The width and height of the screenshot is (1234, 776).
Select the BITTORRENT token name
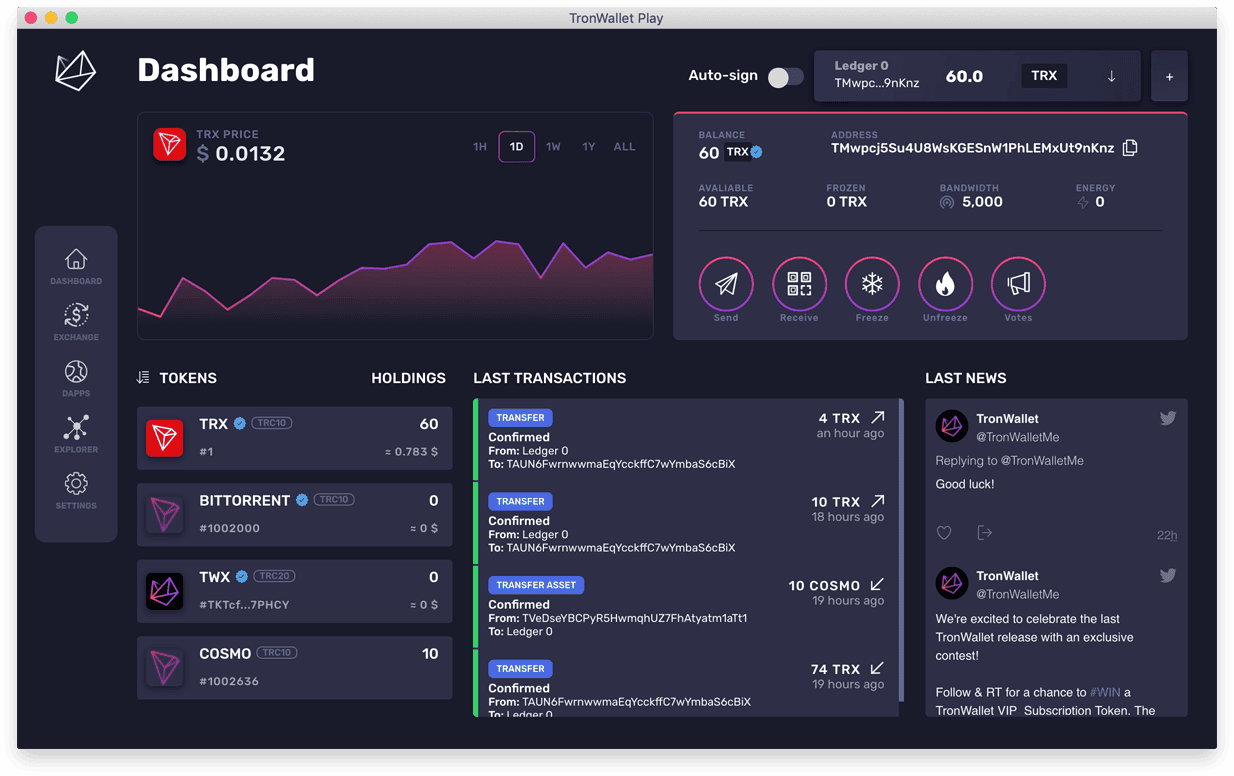coord(244,500)
